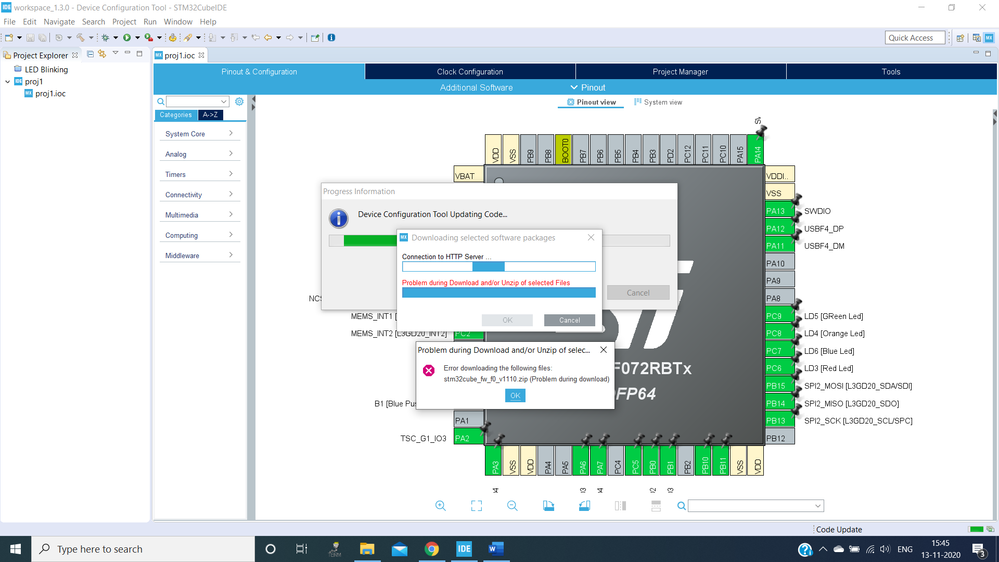Select Pinout view
Screen dimensions: 999x562
tap(591, 102)
